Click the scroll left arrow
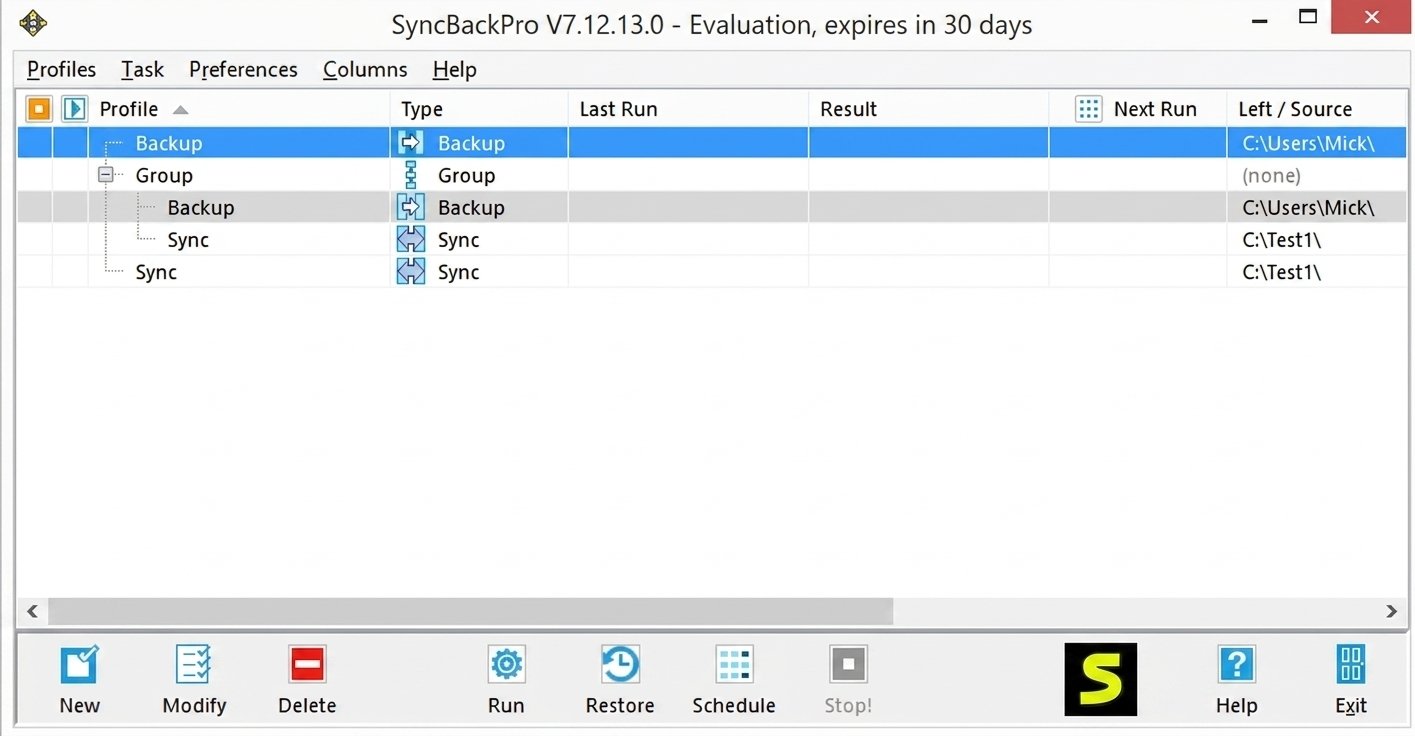1415x736 pixels. click(x=31, y=611)
